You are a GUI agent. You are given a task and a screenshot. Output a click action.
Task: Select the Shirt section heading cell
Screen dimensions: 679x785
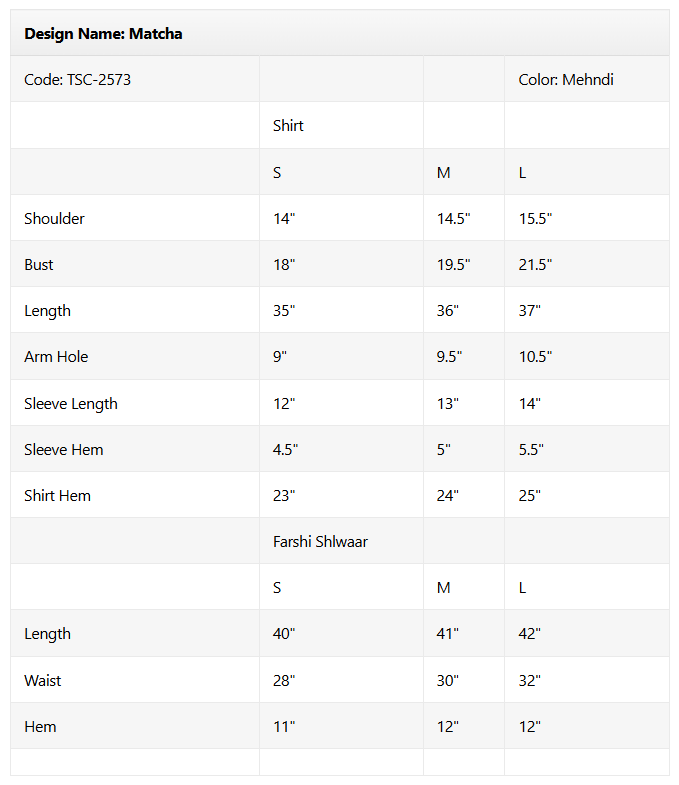(x=288, y=126)
